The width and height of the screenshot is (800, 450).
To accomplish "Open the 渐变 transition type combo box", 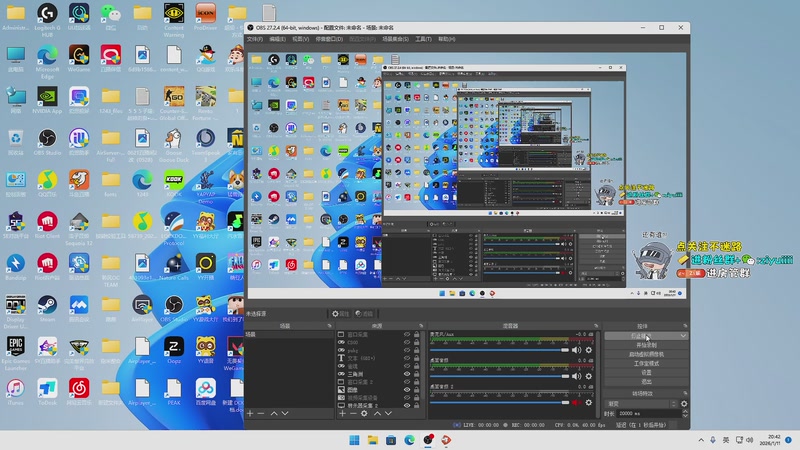I will pyautogui.click(x=642, y=404).
